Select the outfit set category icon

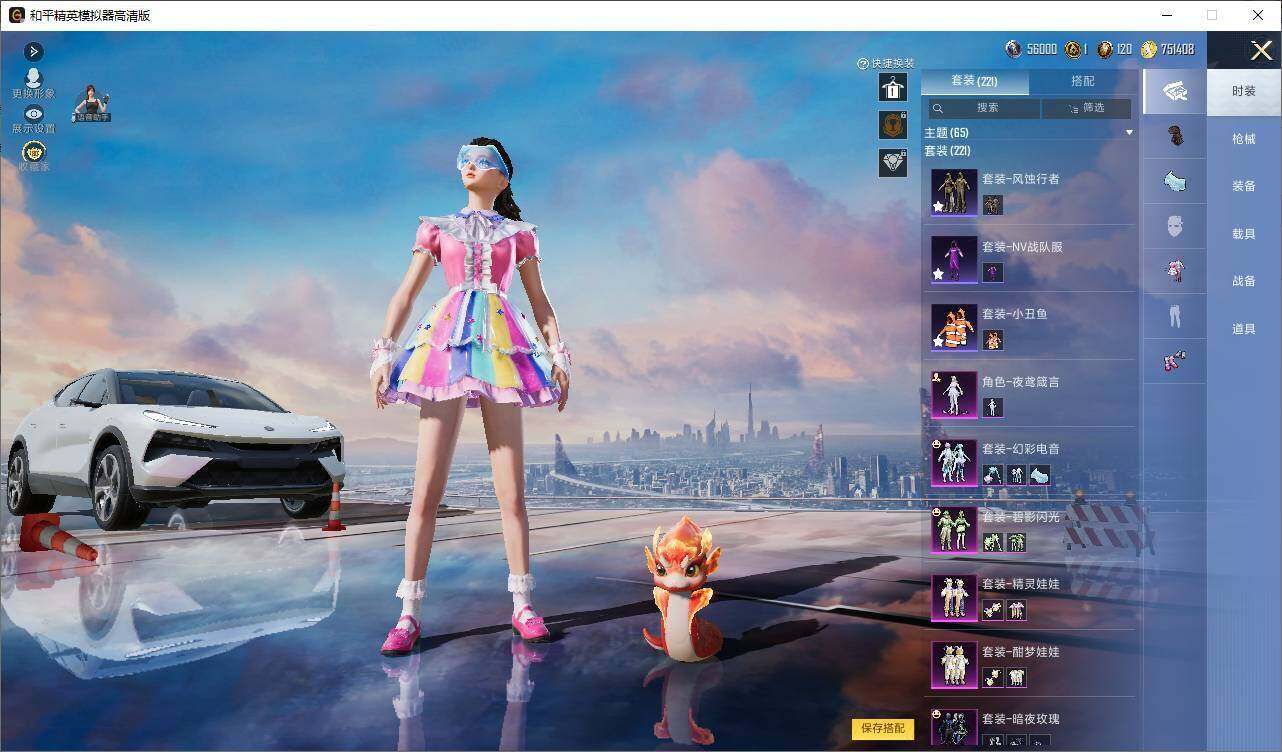click(1175, 92)
